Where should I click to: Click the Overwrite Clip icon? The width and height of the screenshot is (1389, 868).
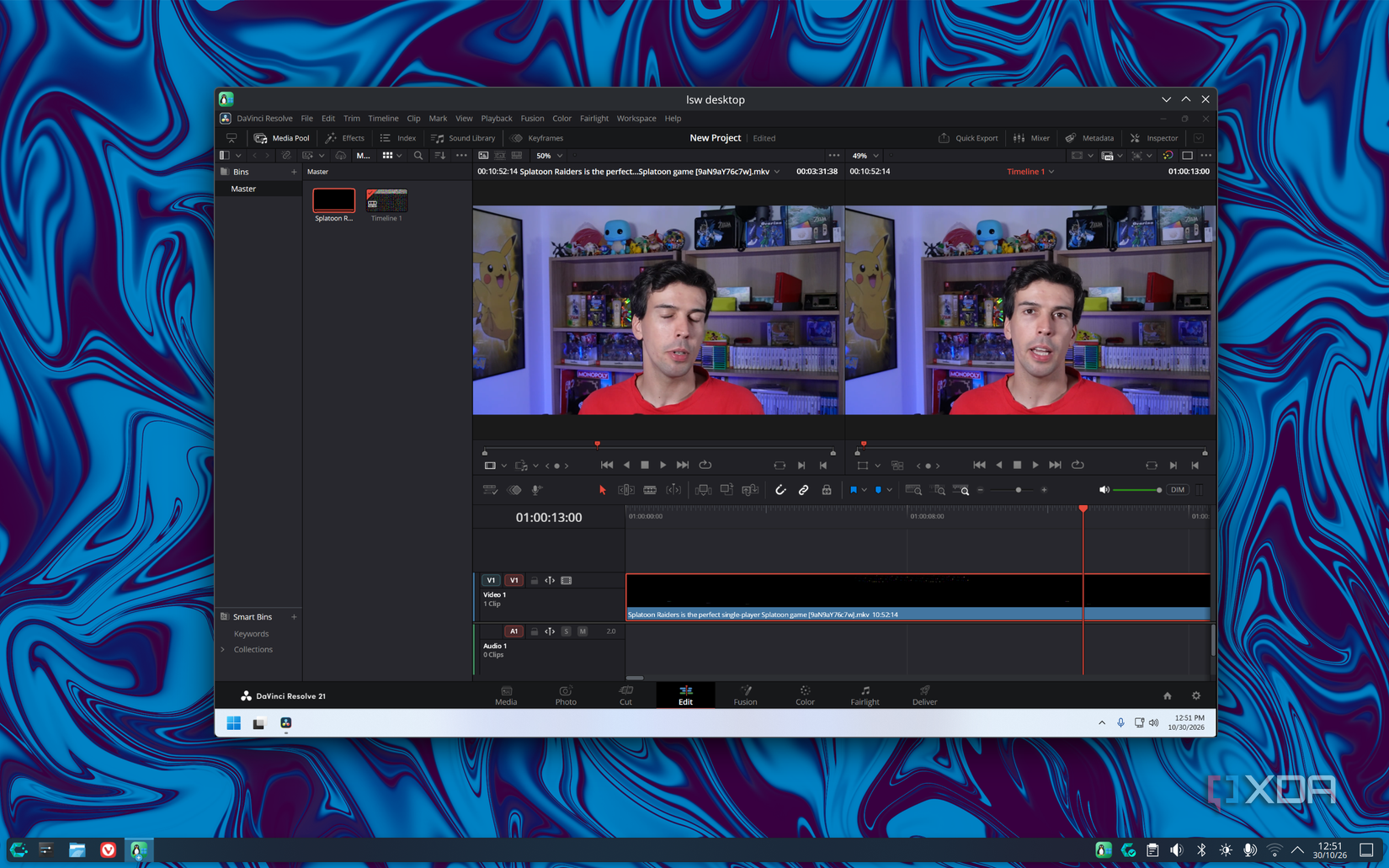pos(726,490)
